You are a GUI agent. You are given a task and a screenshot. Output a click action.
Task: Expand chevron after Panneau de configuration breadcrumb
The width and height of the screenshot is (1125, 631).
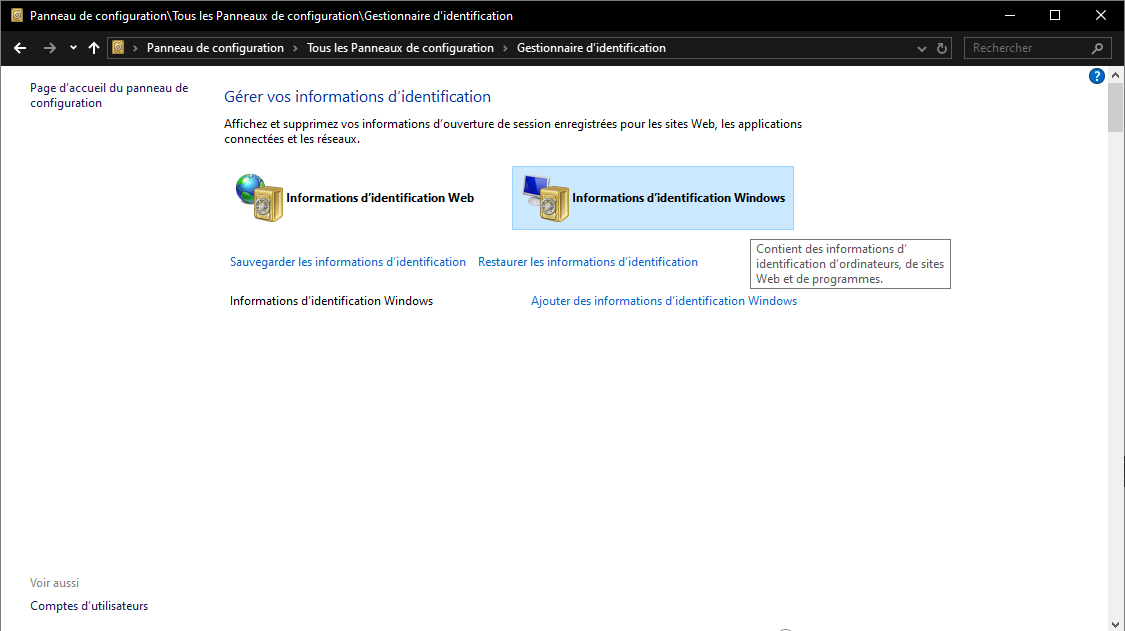tap(296, 48)
